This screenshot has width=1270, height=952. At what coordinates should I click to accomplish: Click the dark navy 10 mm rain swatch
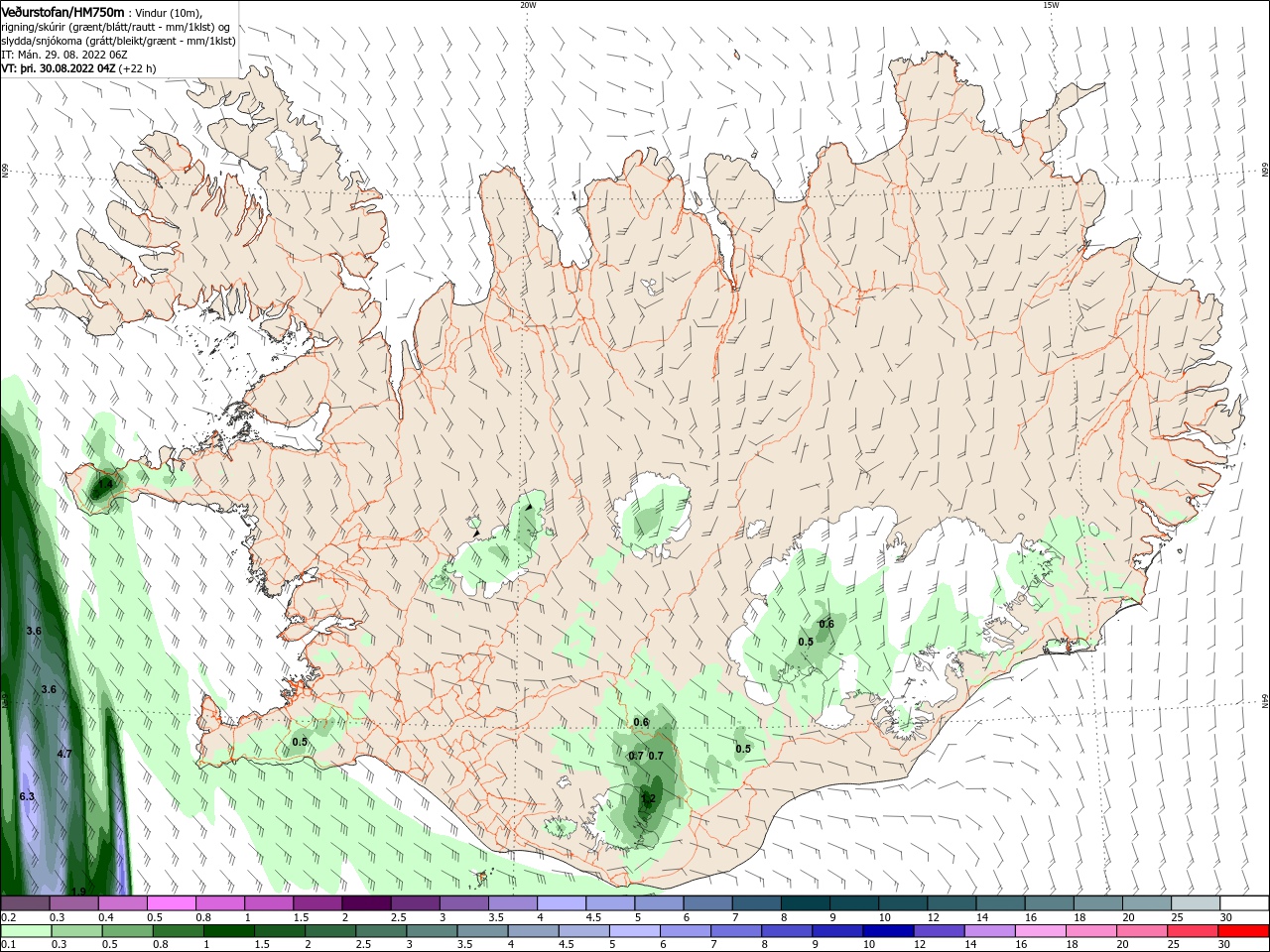point(887,931)
